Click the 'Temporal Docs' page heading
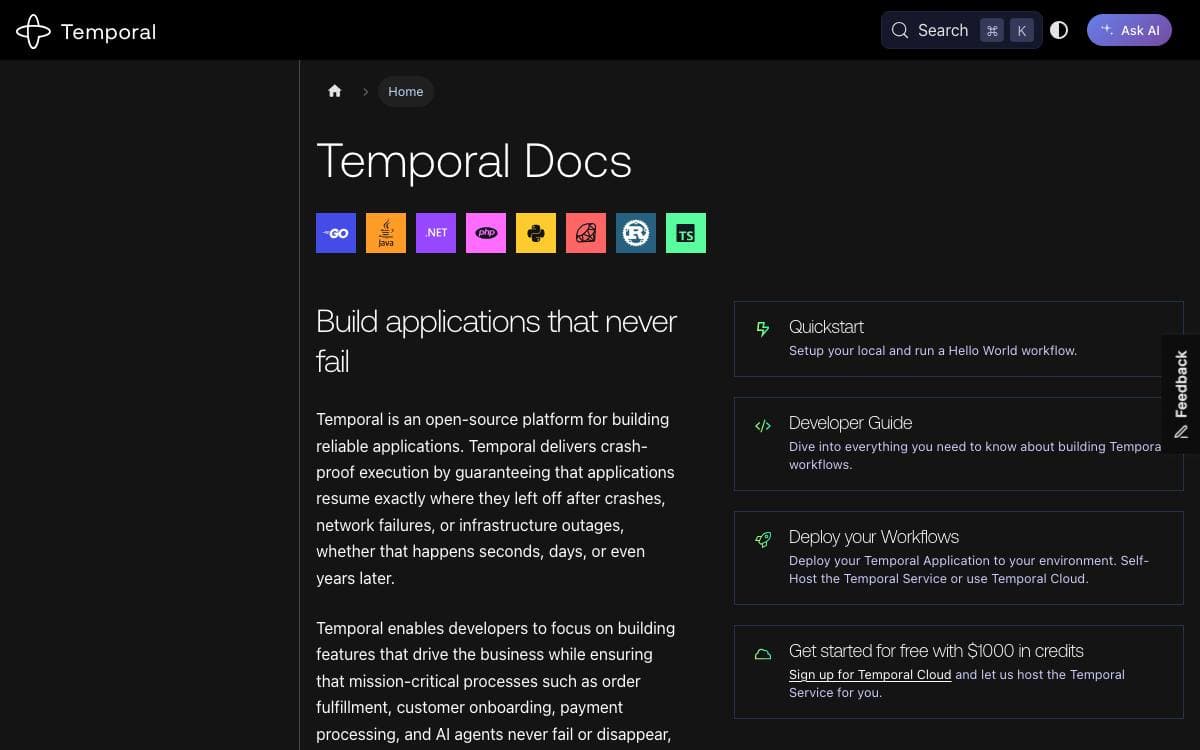Image resolution: width=1200 pixels, height=750 pixels. pyautogui.click(x=474, y=161)
